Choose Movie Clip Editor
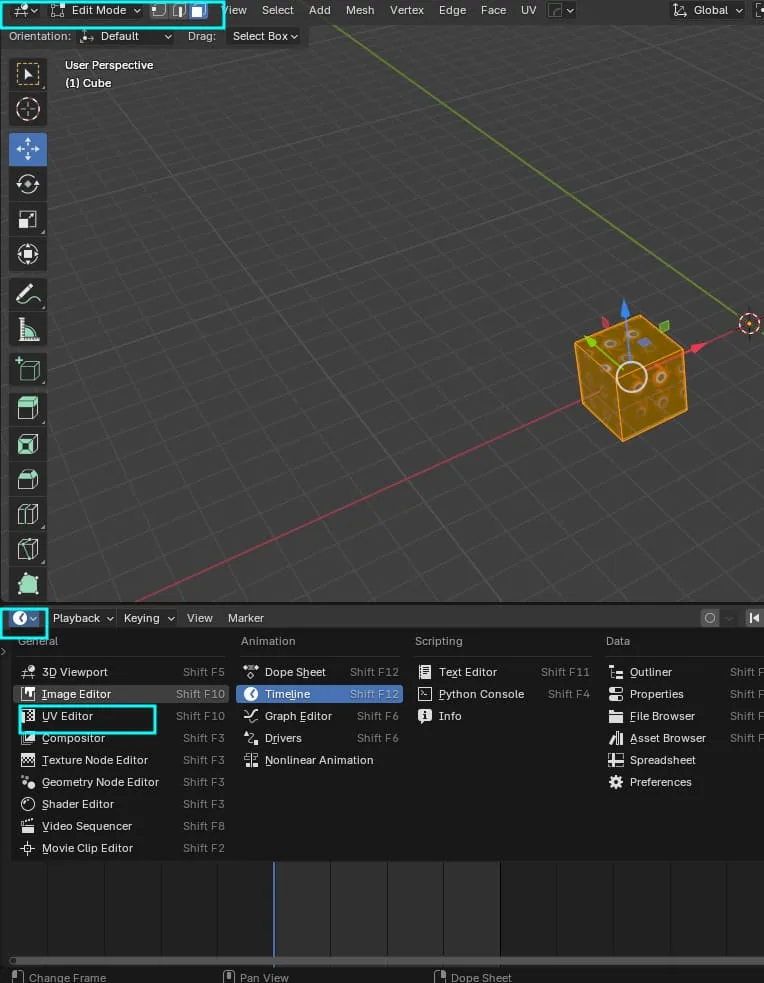764x983 pixels. coord(120,848)
